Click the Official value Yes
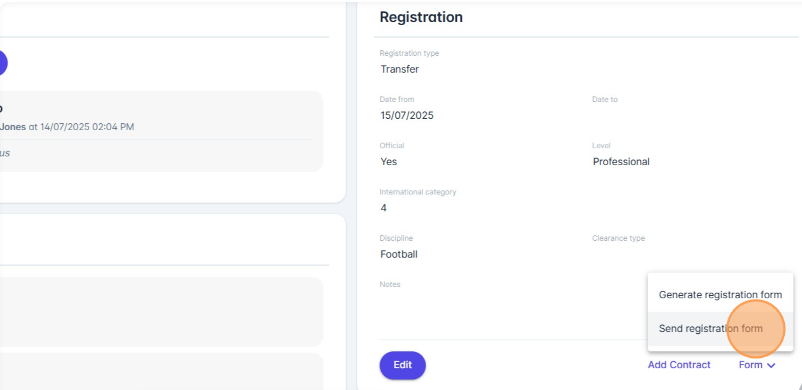The image size is (802, 390). (x=389, y=162)
